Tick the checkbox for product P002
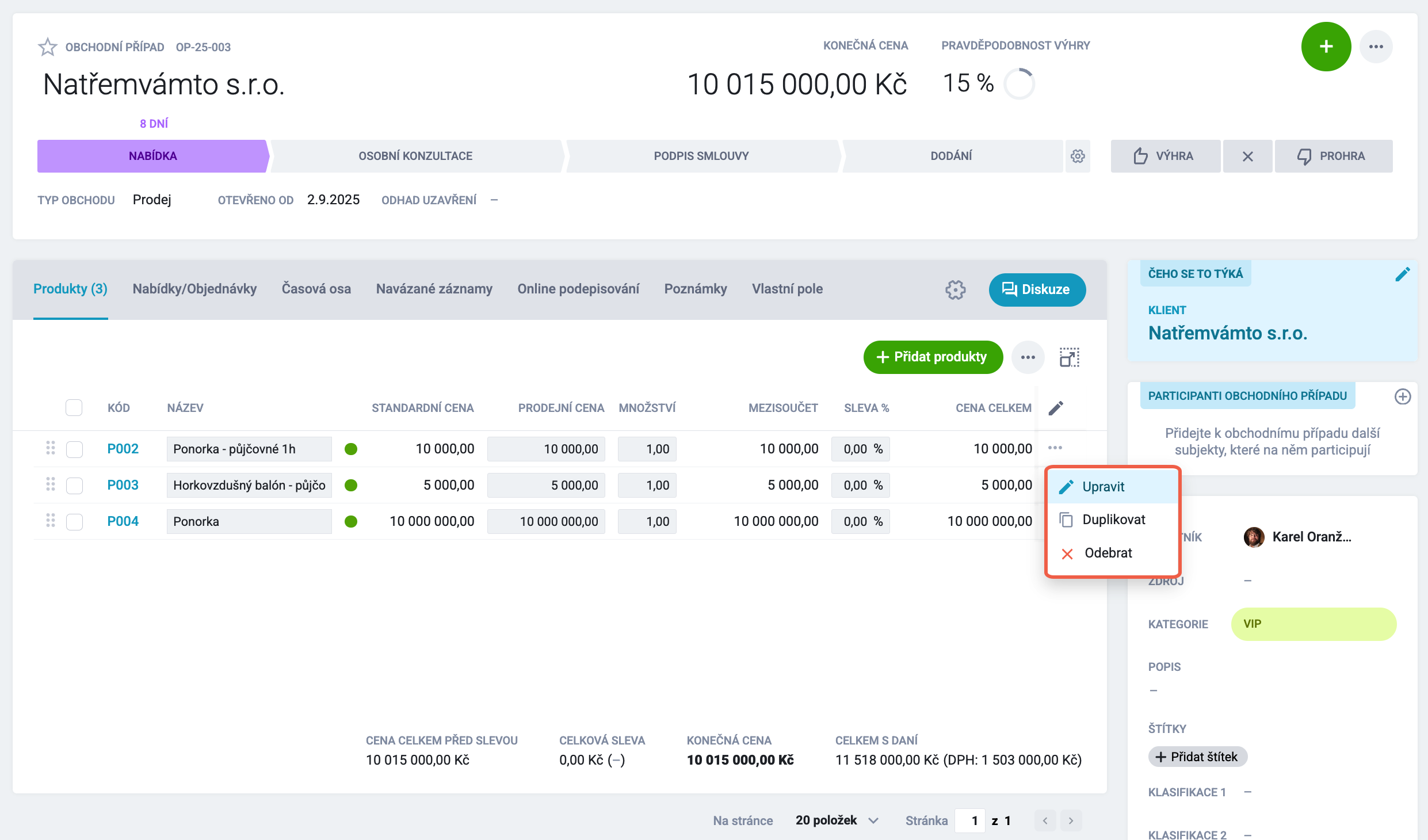This screenshot has height=840, width=1428. [x=74, y=449]
